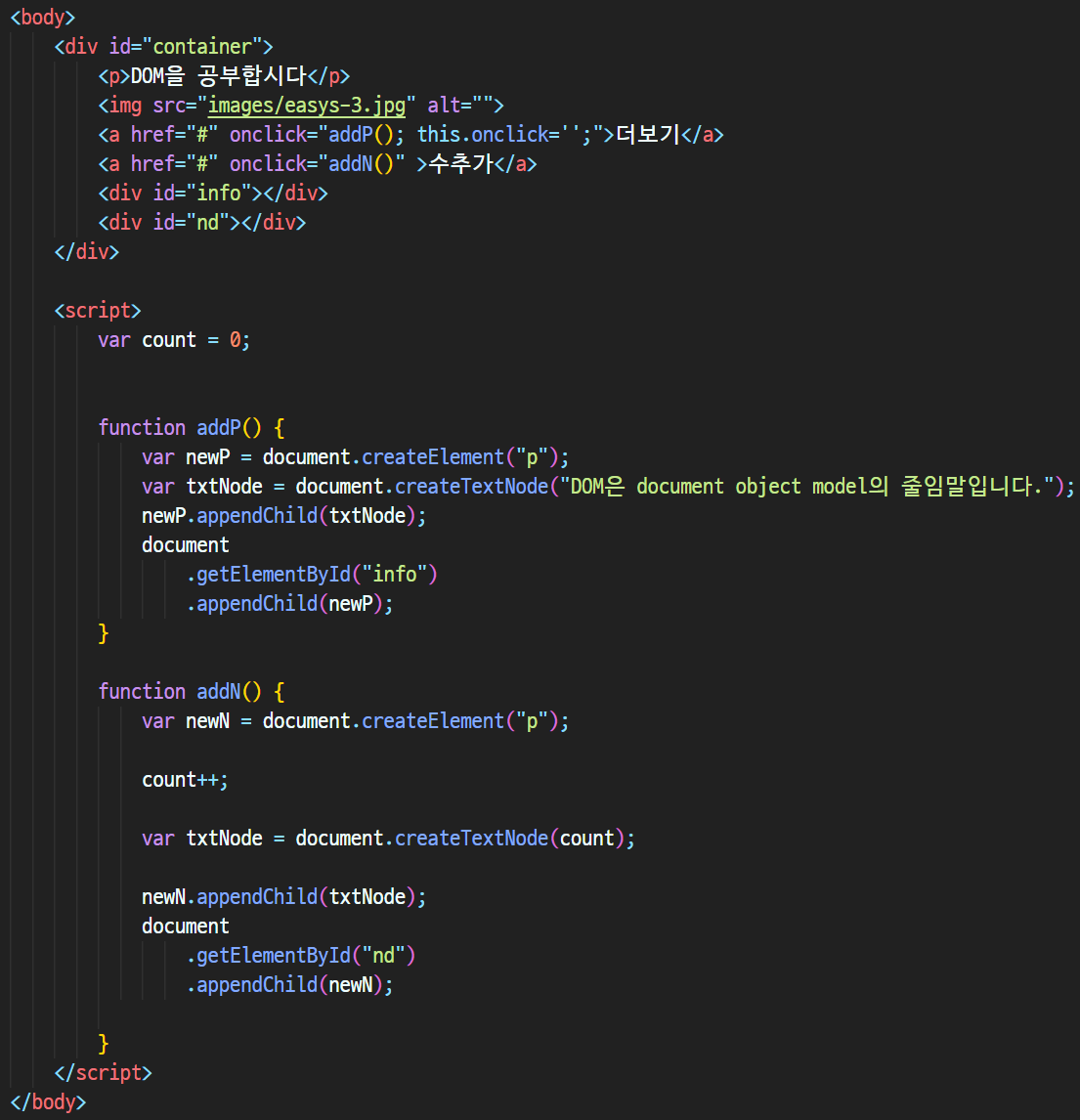The image size is (1080, 1120).
Task: Click the '더보기' anchor text
Action: point(648,134)
